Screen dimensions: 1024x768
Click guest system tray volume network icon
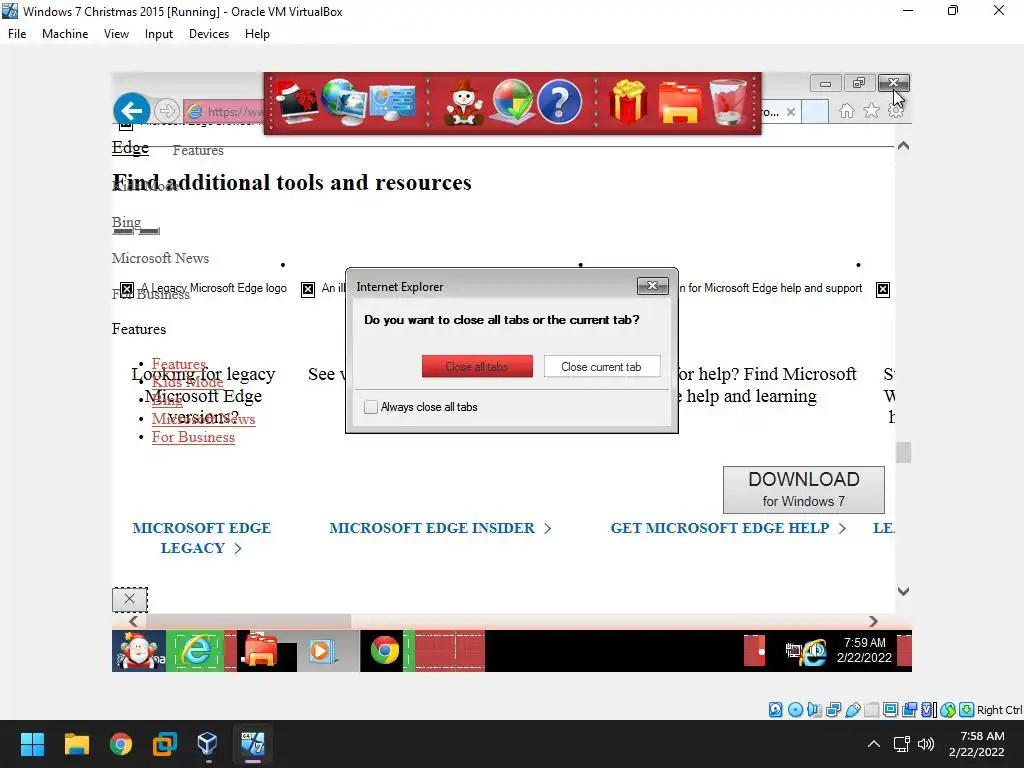click(x=814, y=652)
